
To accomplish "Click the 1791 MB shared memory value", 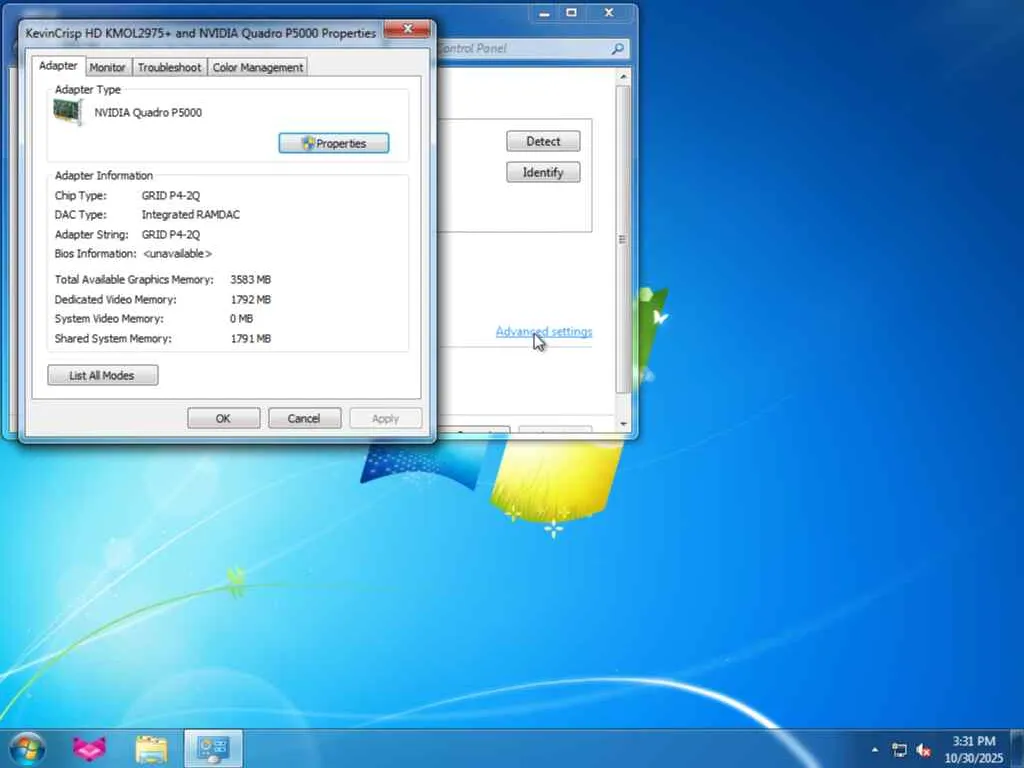I will coord(251,339).
